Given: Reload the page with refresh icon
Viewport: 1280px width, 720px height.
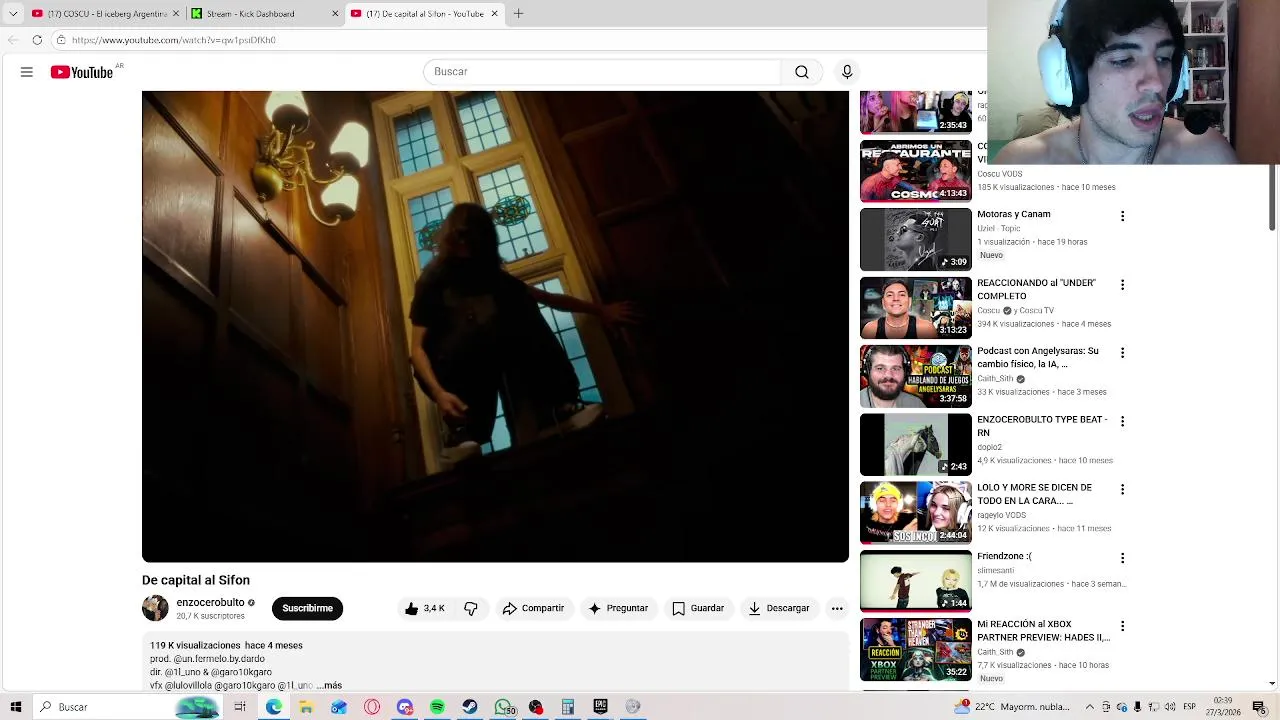Looking at the screenshot, I should [37, 40].
